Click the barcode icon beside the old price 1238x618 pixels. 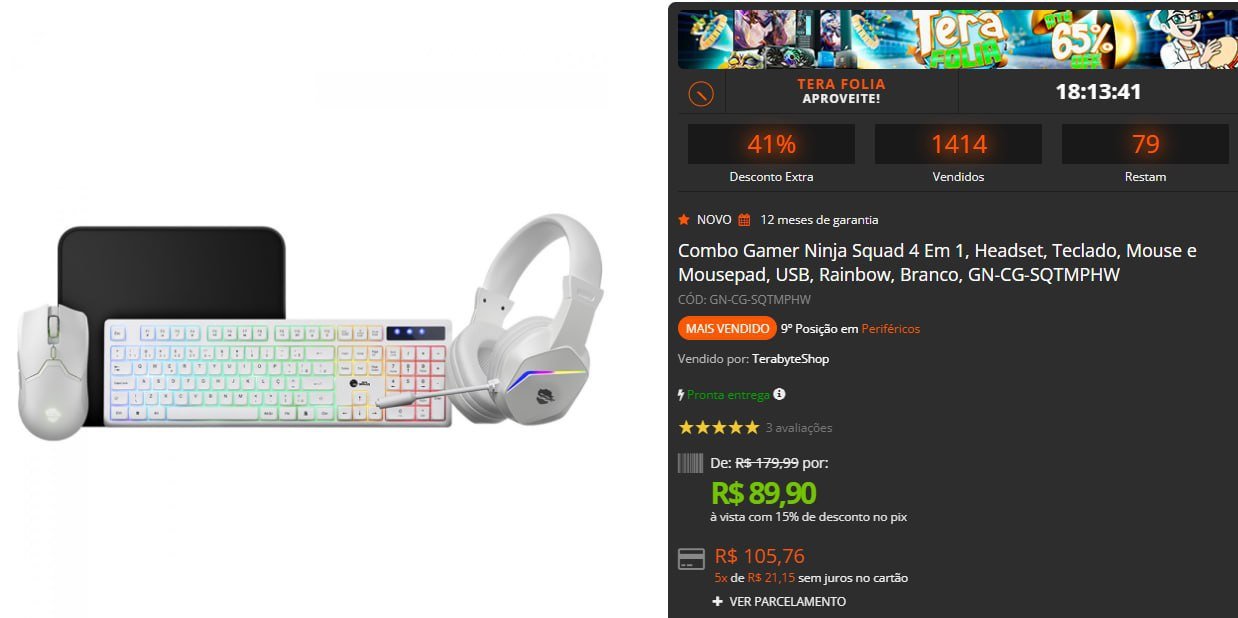click(x=691, y=464)
